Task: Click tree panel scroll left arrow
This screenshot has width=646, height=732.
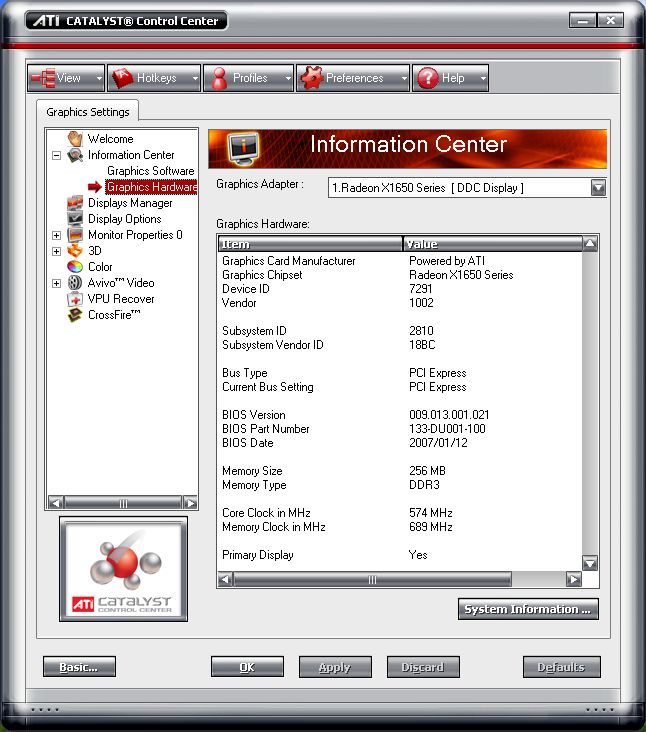Action: click(x=56, y=503)
